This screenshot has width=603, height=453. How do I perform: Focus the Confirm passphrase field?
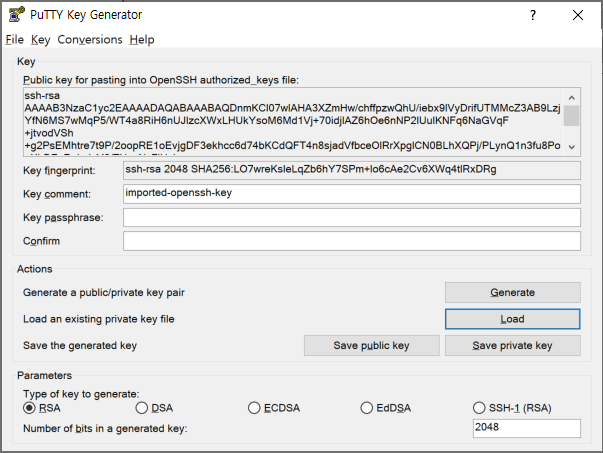point(351,241)
